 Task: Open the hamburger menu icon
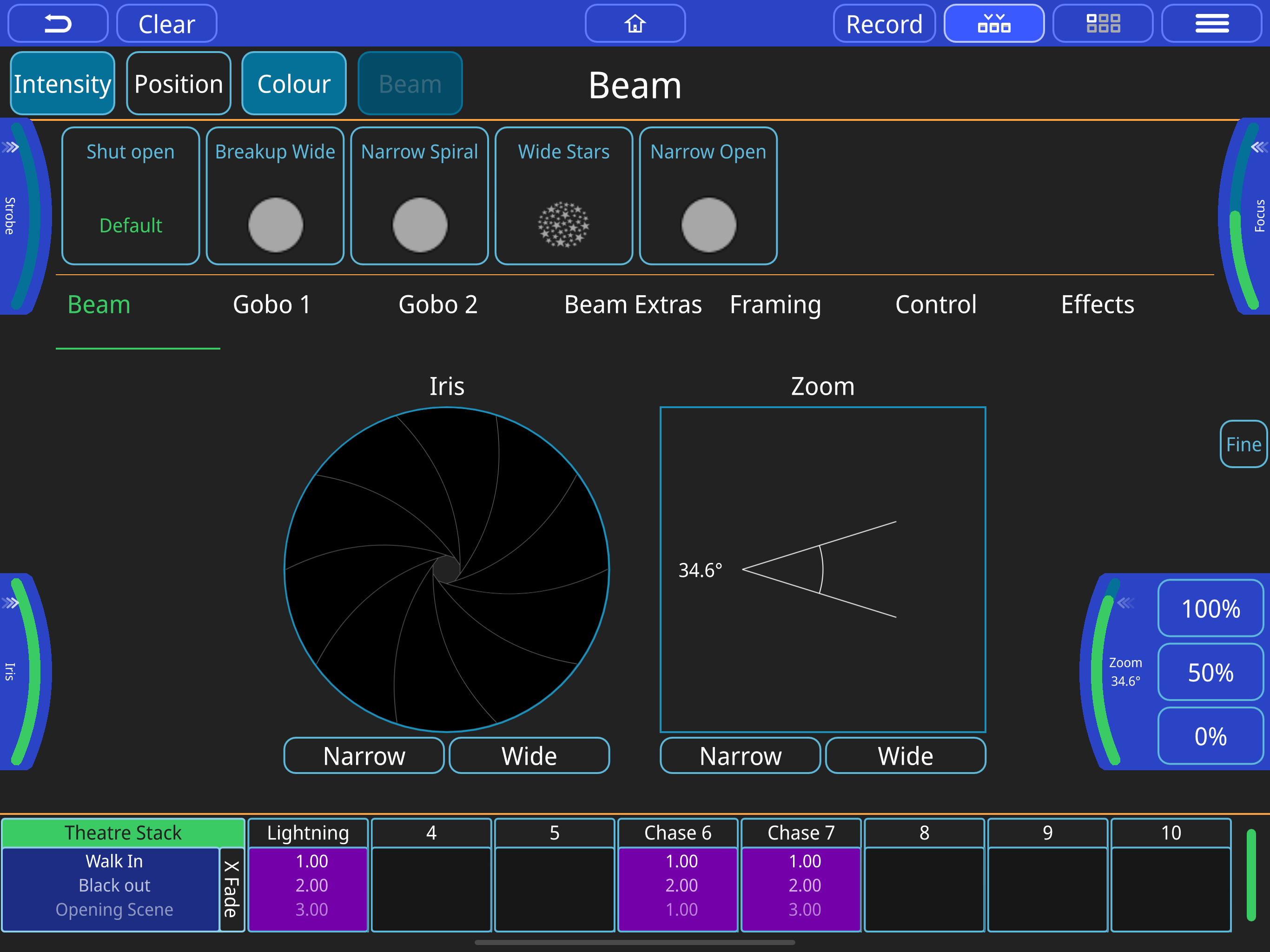point(1211,24)
